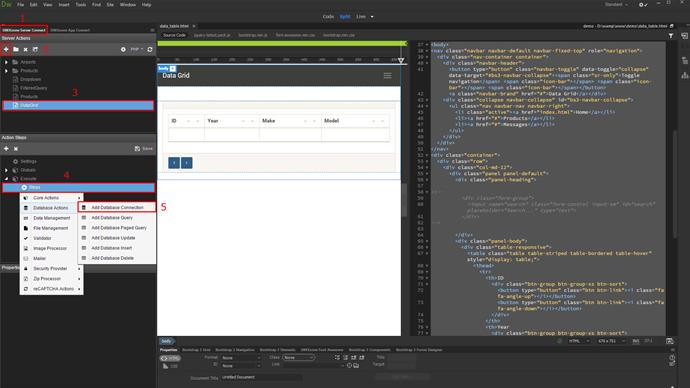Select the Settings item in Action Steps
Image resolution: width=690 pixels, height=388 pixels.
pos(28,161)
